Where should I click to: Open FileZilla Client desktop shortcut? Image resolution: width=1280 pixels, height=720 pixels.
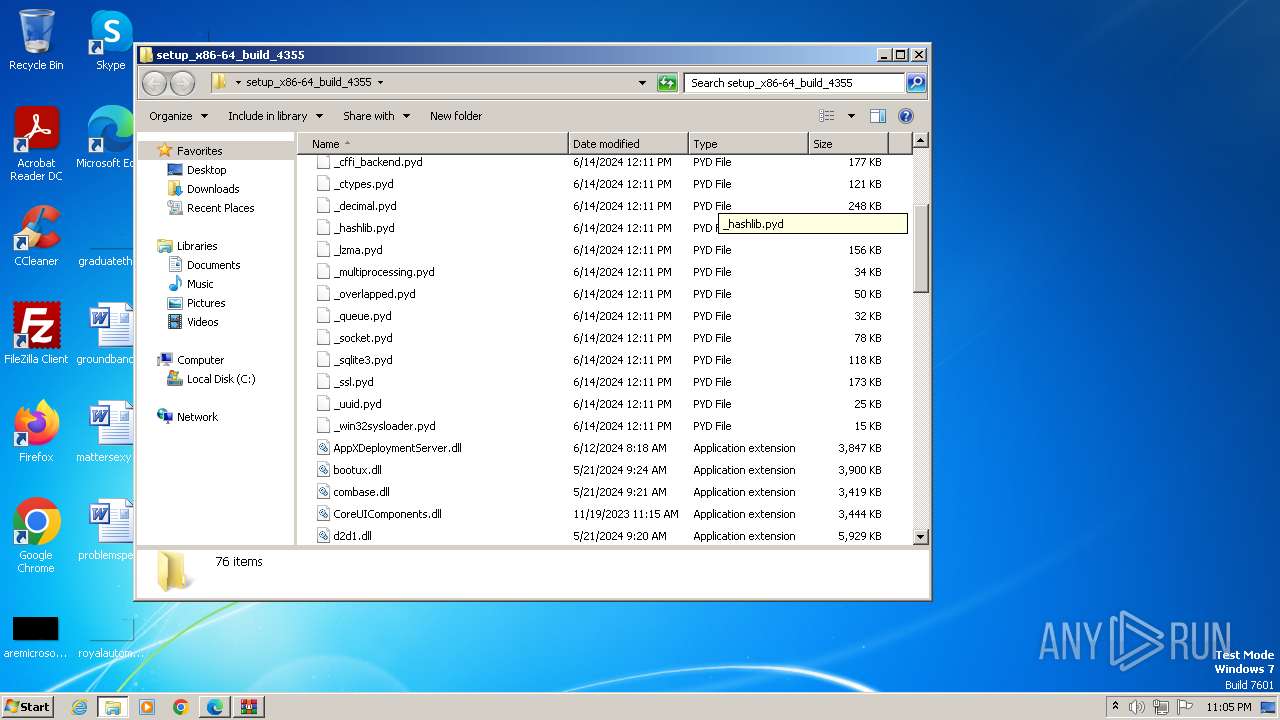tap(36, 333)
